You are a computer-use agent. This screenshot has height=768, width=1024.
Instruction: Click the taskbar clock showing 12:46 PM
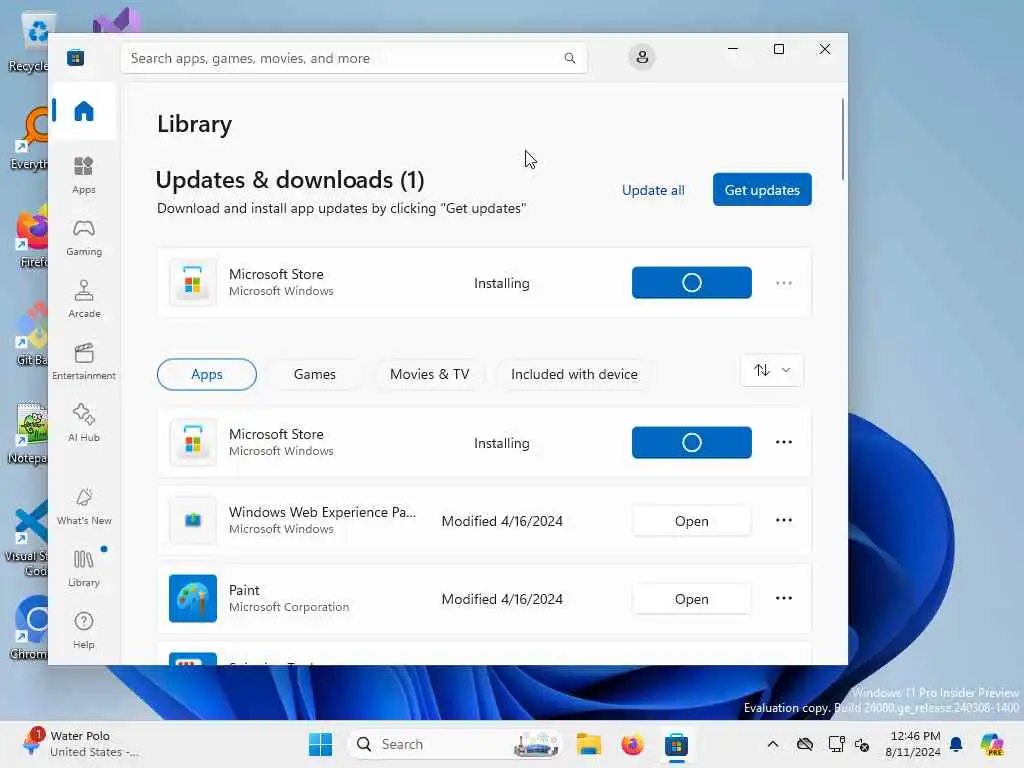[913, 744]
